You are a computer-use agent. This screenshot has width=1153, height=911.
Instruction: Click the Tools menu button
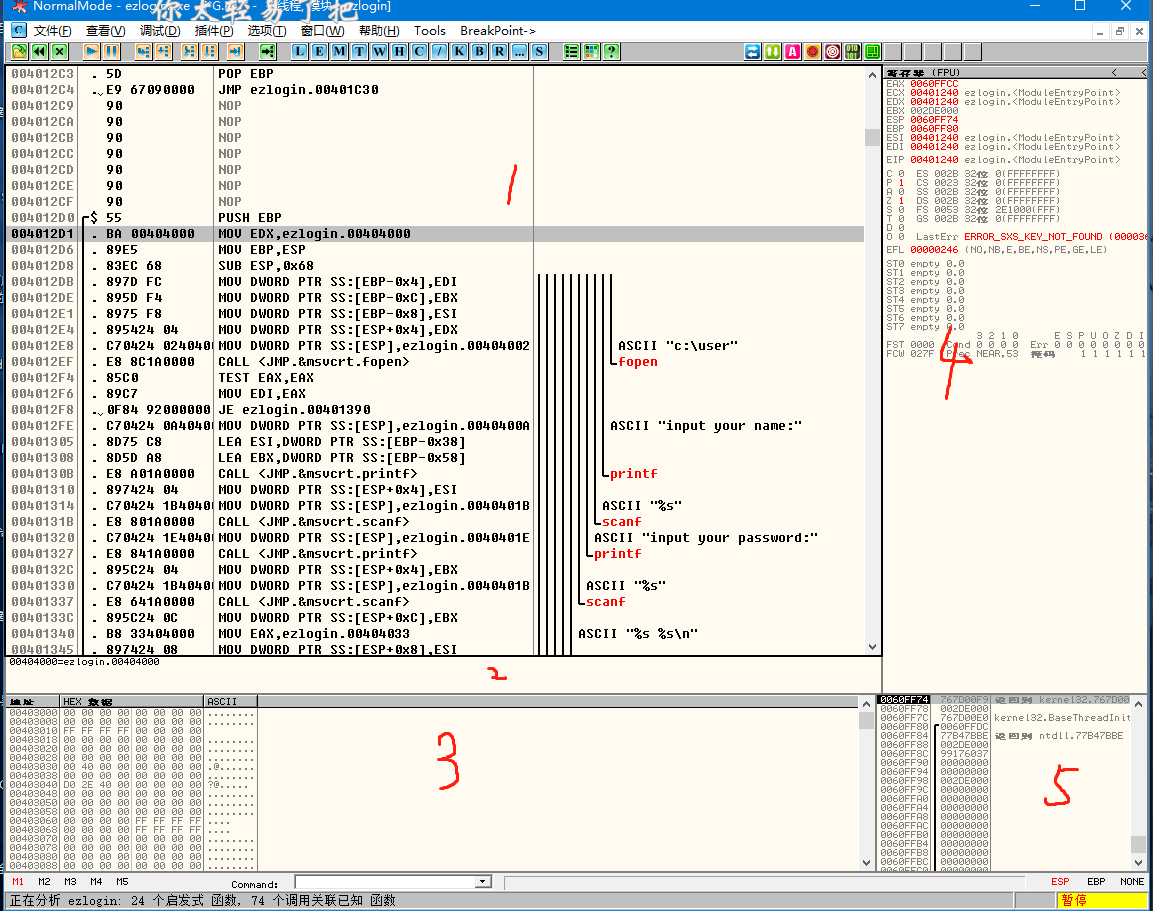pos(430,31)
